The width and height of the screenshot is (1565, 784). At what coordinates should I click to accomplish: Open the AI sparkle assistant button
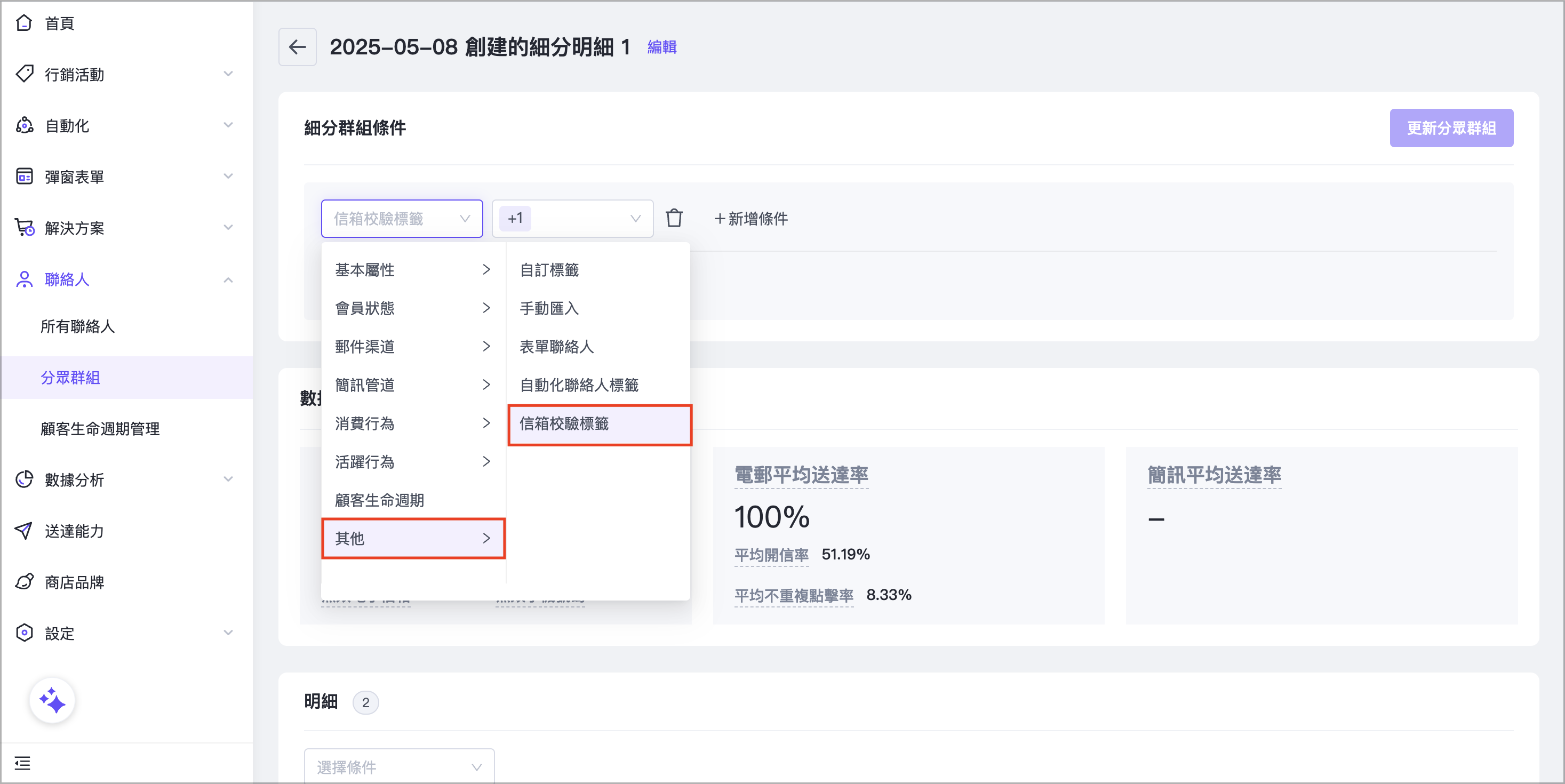point(52,700)
